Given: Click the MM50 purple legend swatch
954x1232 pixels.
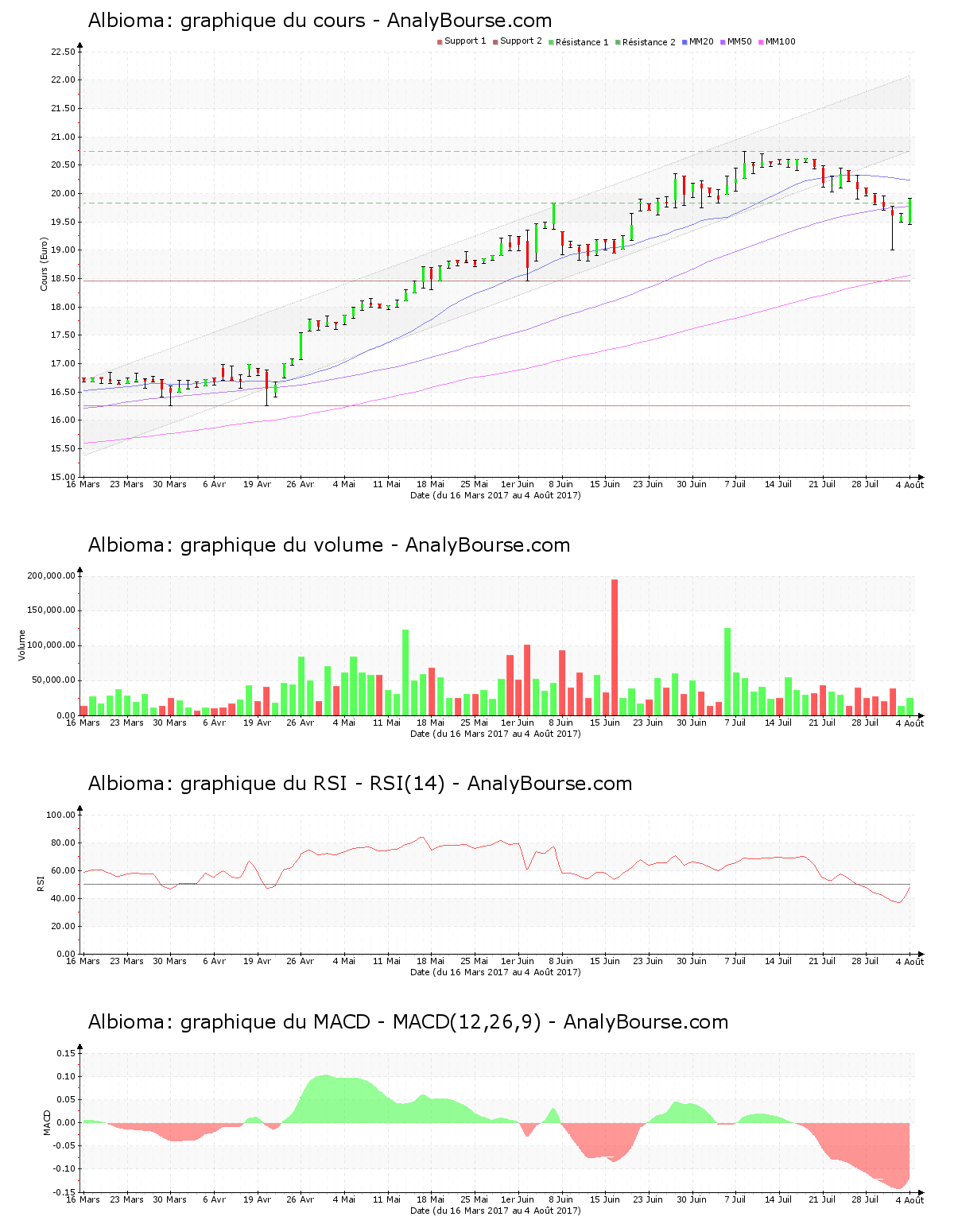Looking at the screenshot, I should pyautogui.click(x=723, y=42).
